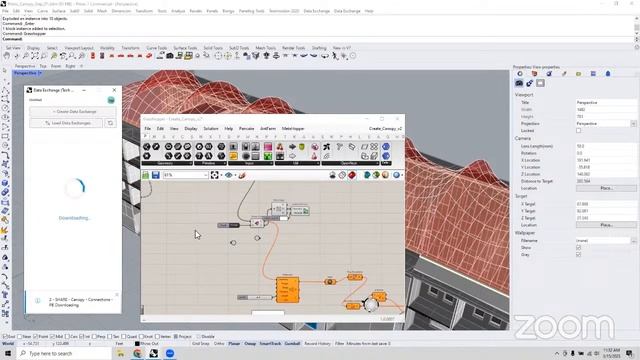Image resolution: width=640 pixels, height=360 pixels.
Task: Click Zoom Extents icon in Grasshopper canvas toolbar
Action: tap(215, 175)
